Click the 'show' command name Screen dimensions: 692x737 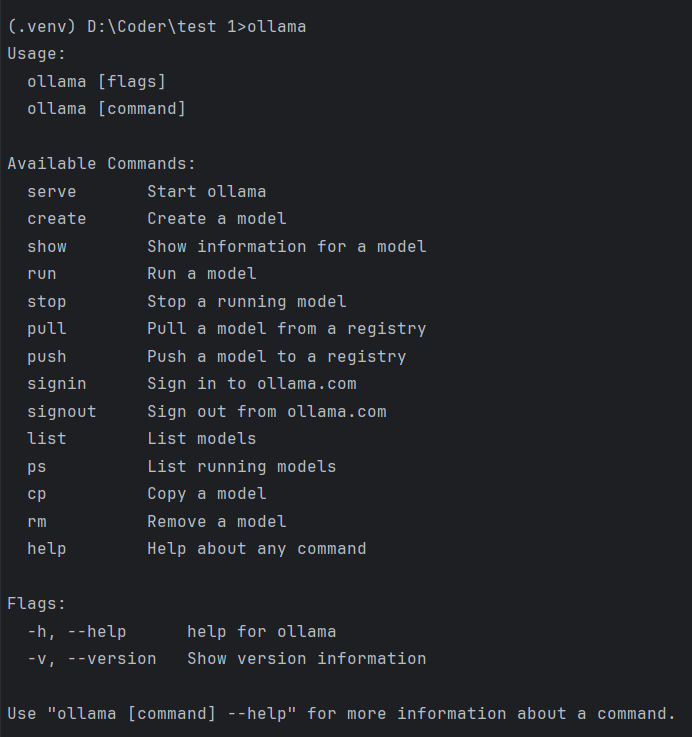pyautogui.click(x=47, y=246)
